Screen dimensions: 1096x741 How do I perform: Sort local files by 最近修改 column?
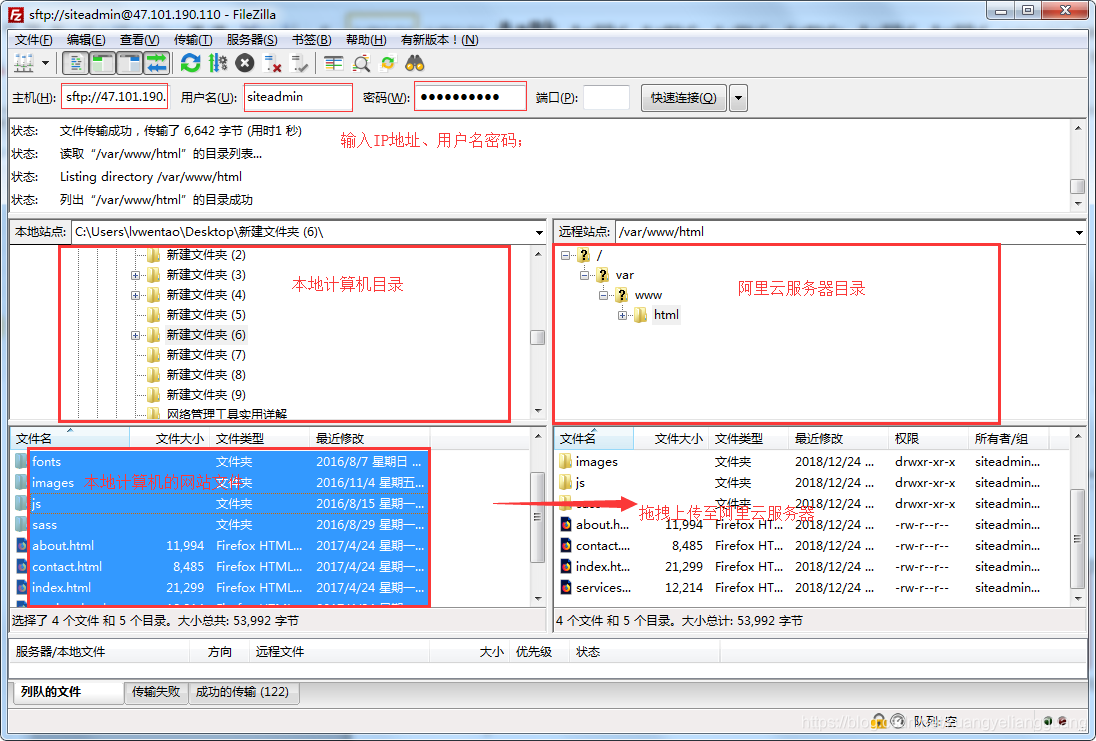point(369,438)
